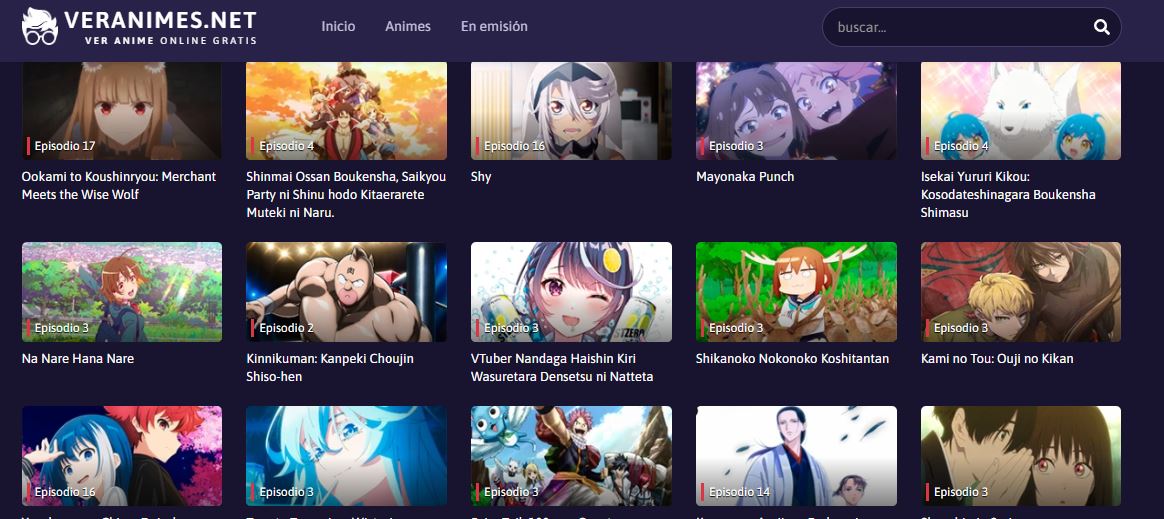Viewport: 1164px width, 519px height.
Task: Open VTuber Nandaga Haishin thumbnail
Action: point(571,292)
